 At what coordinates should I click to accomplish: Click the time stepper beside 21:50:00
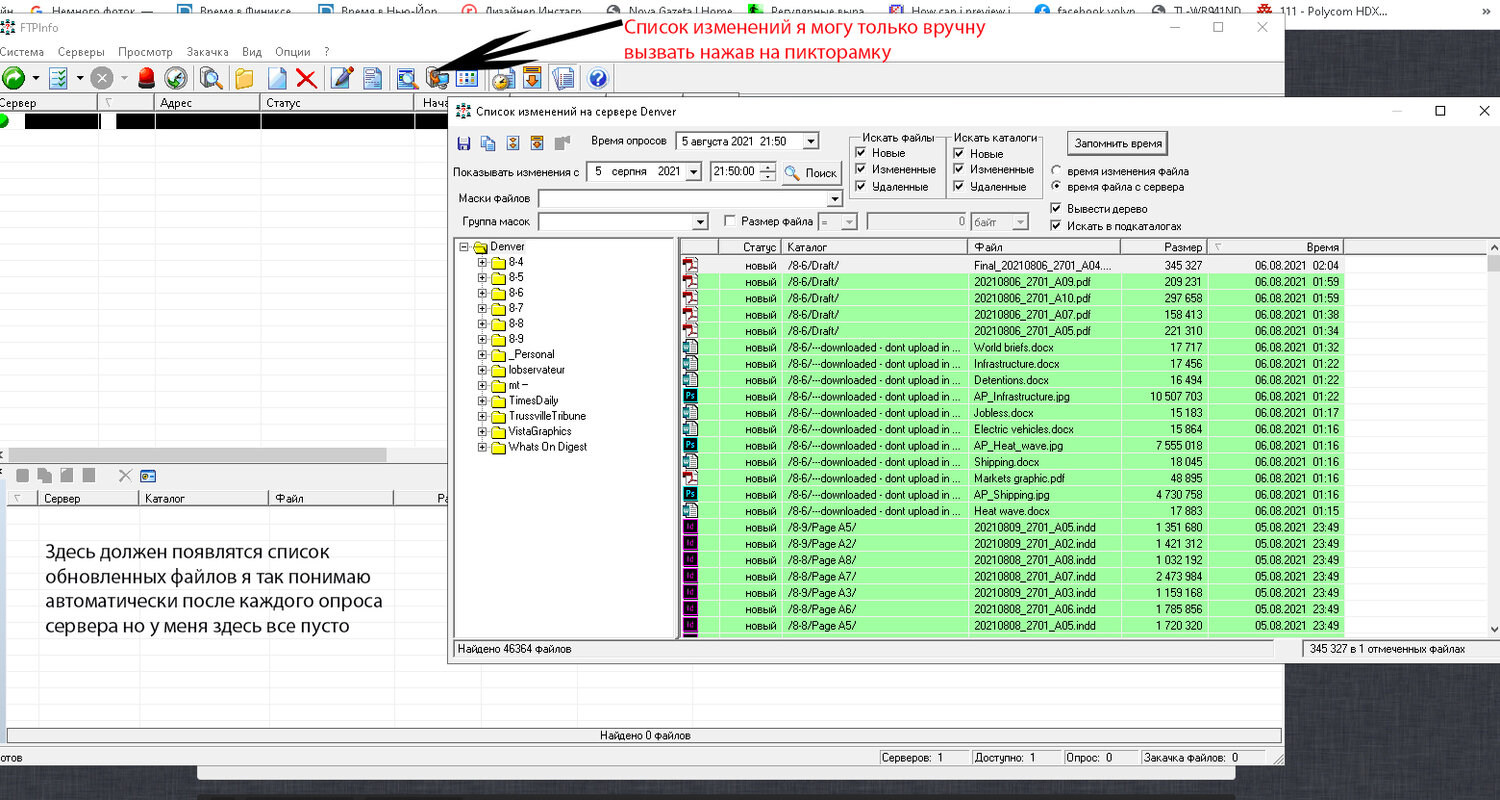[768, 172]
